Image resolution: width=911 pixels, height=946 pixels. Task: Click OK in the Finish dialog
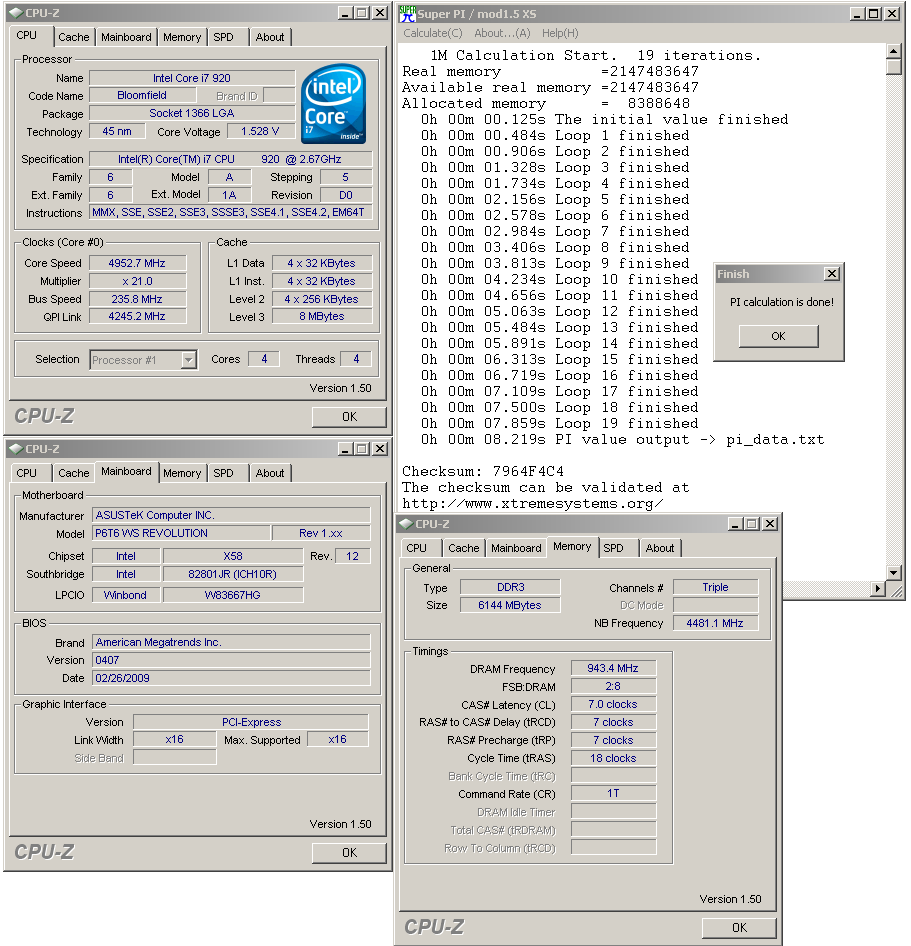tap(778, 336)
